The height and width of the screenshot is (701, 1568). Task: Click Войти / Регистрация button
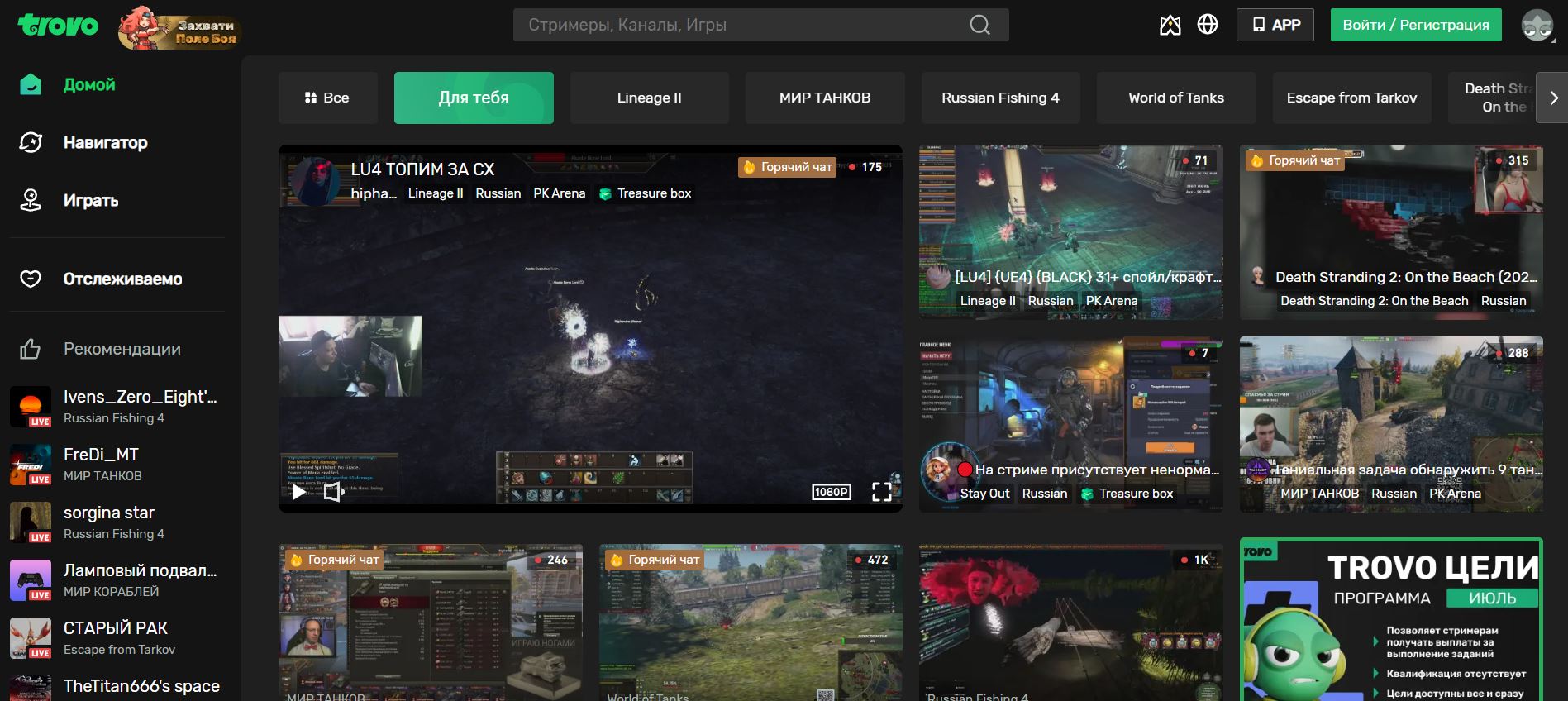point(1416,25)
